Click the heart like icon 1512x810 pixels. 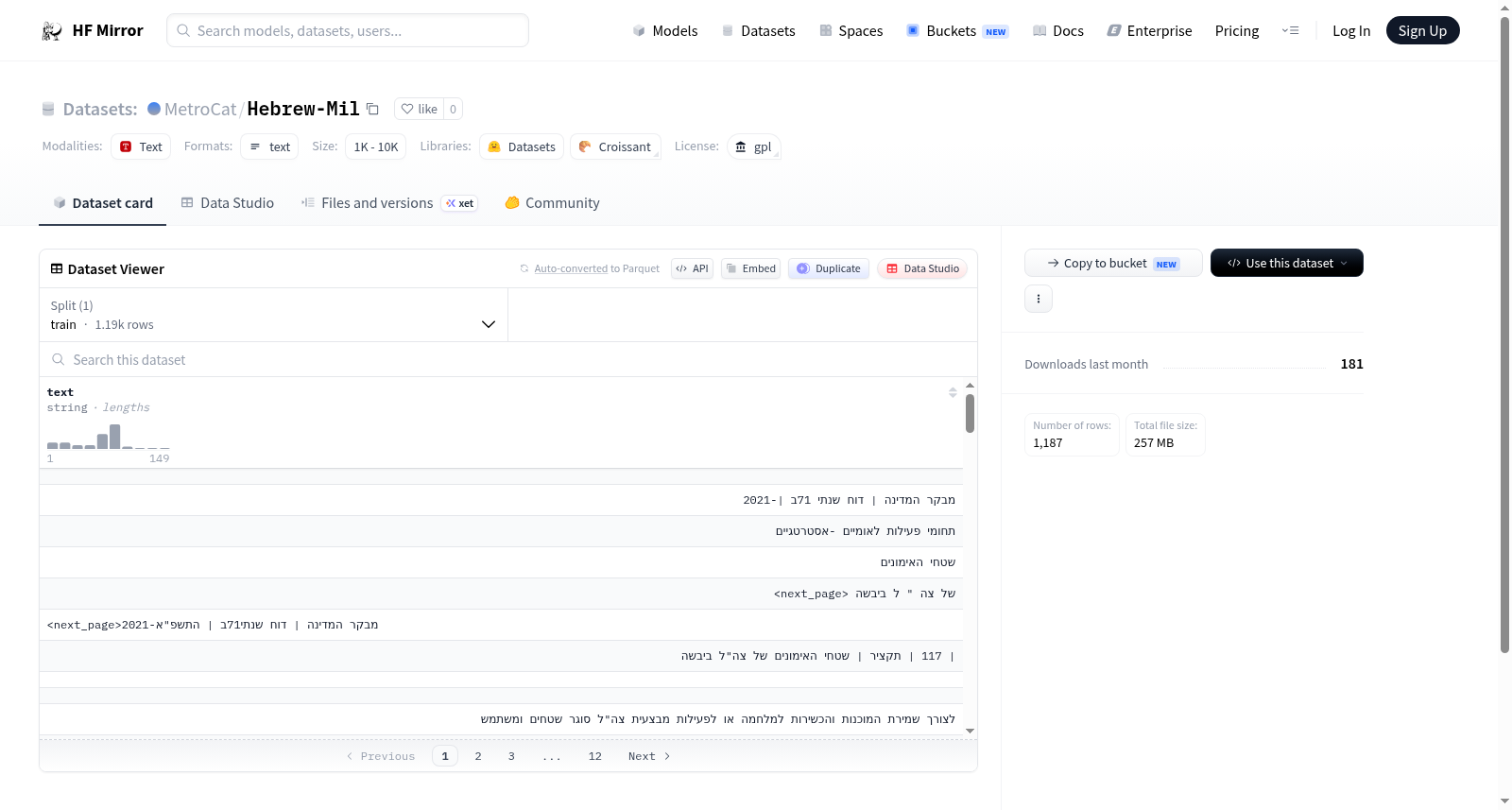coord(407,109)
